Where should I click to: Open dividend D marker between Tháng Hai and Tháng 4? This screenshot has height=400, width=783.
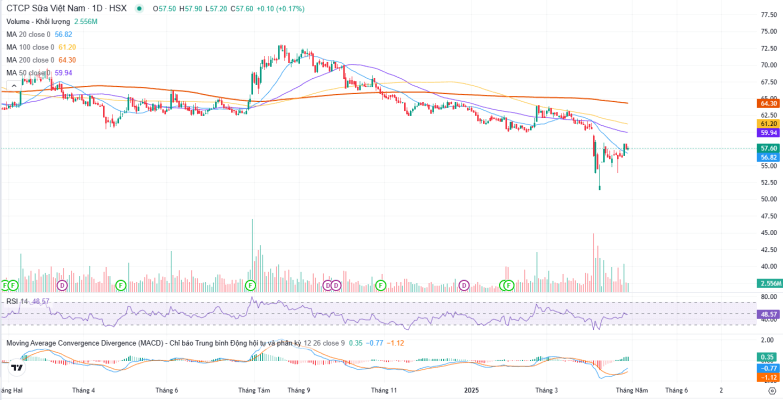(62, 286)
